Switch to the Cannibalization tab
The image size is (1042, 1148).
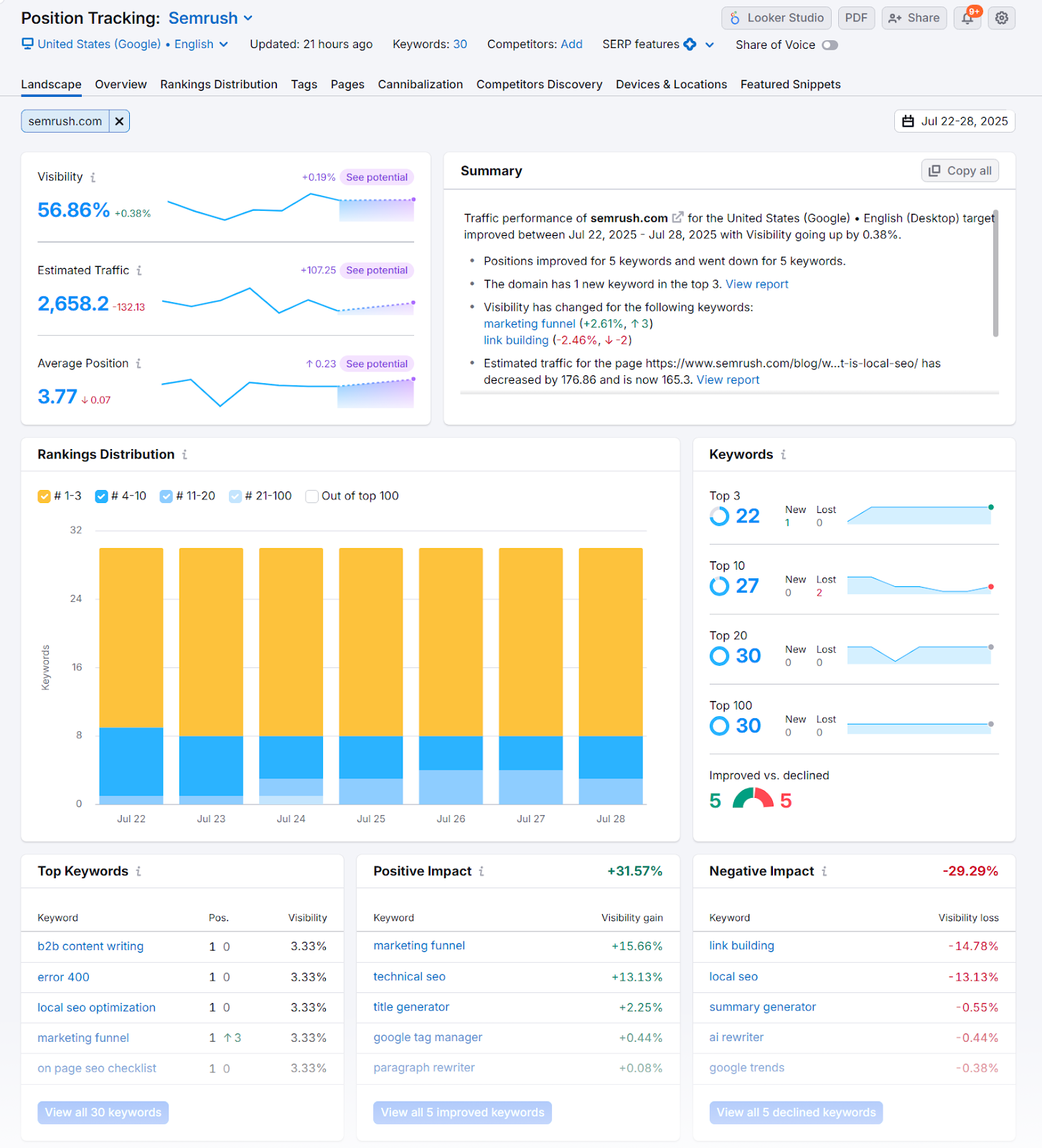420,85
